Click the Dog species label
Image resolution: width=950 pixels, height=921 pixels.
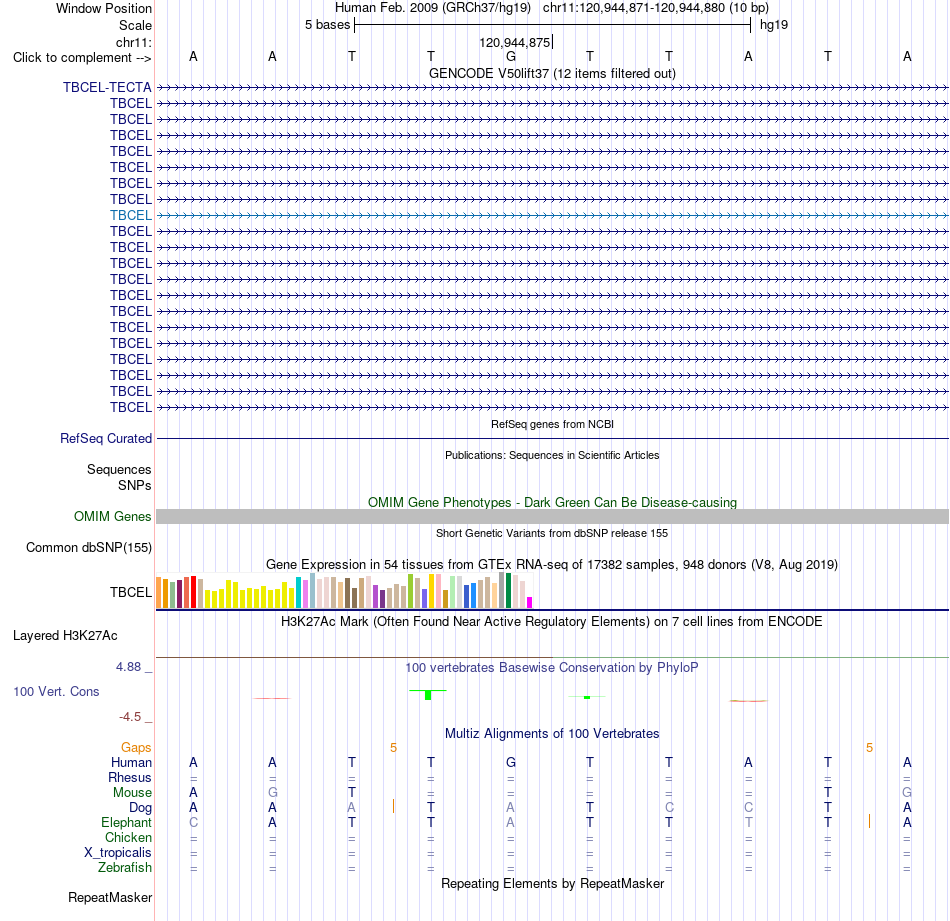(140, 808)
